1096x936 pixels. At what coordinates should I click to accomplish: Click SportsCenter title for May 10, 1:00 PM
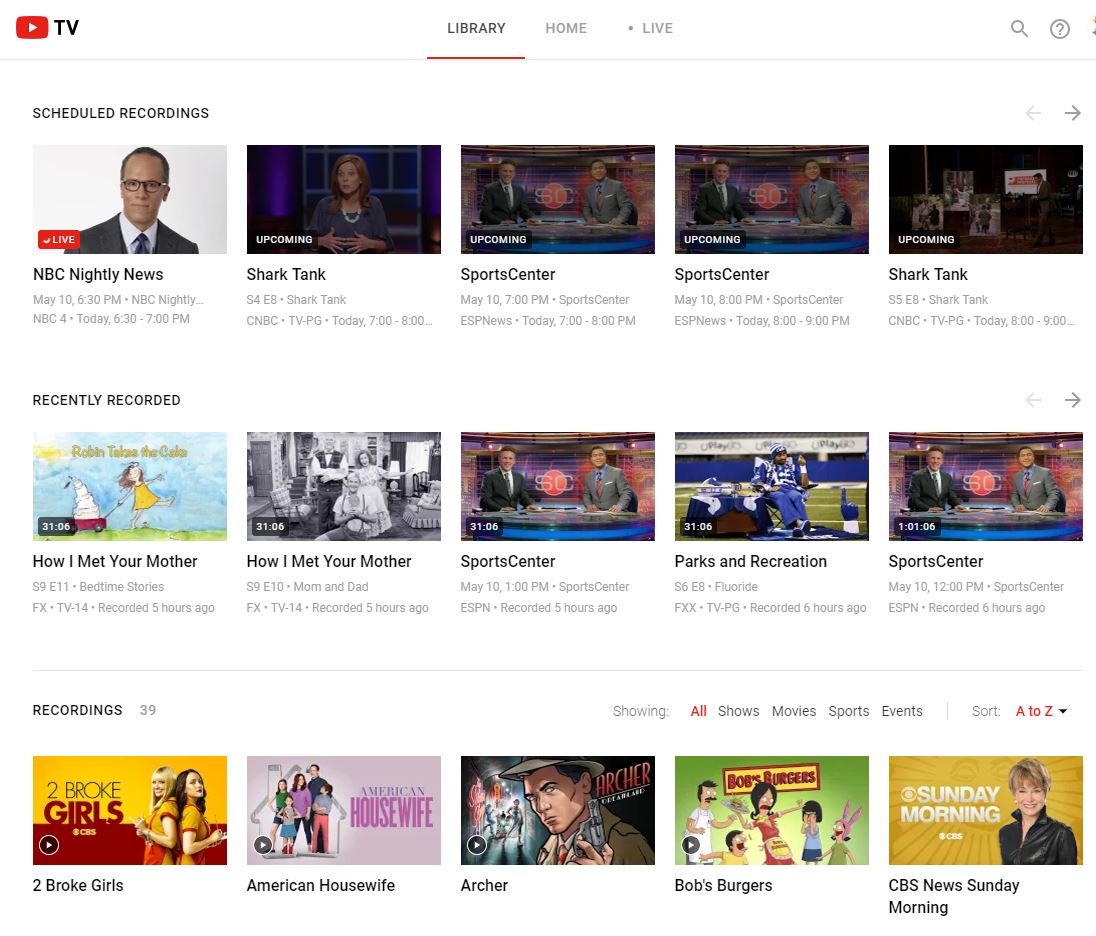pos(508,561)
